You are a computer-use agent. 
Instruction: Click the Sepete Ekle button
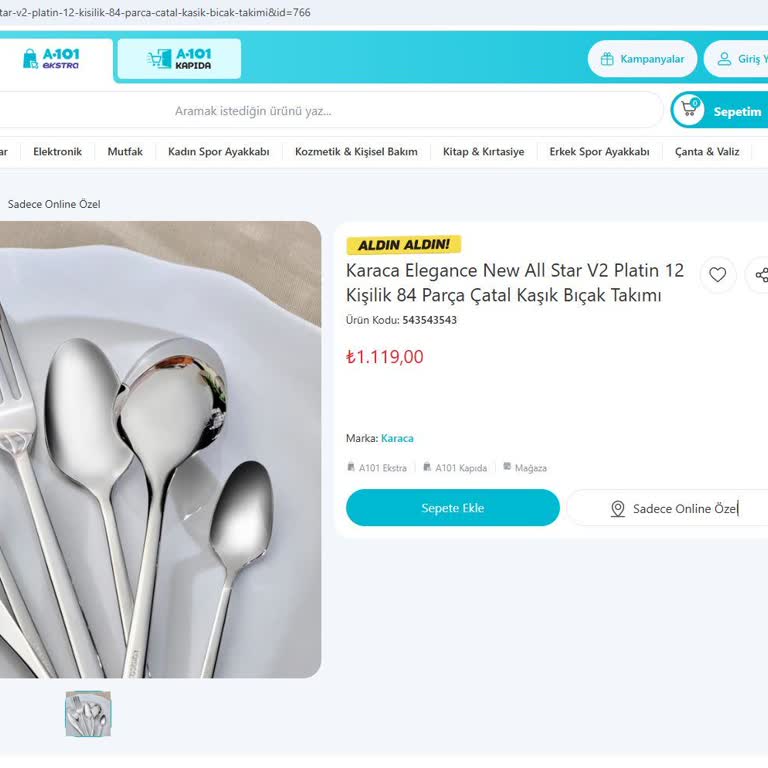[x=452, y=508]
